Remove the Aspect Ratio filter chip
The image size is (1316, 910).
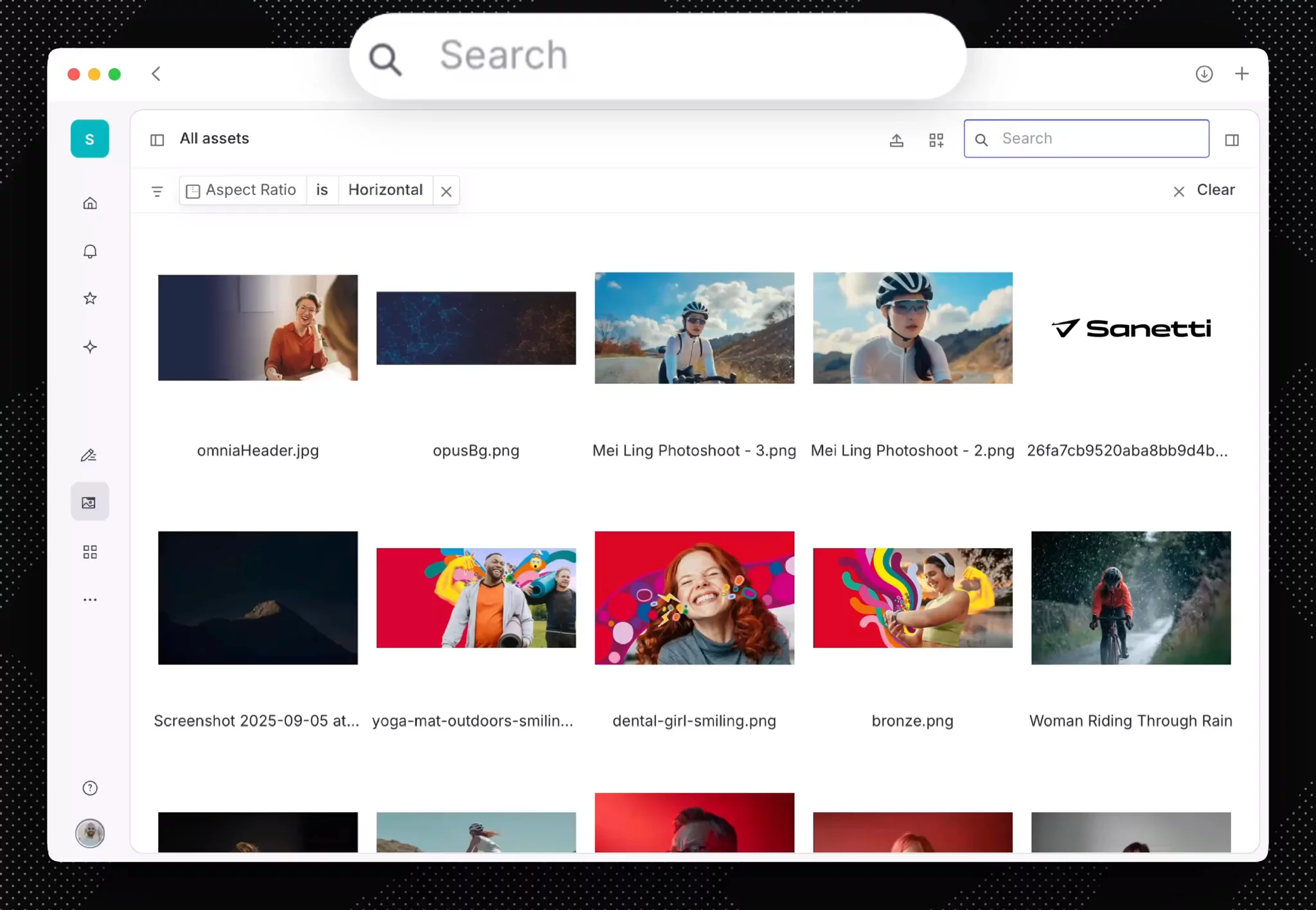[x=446, y=192]
